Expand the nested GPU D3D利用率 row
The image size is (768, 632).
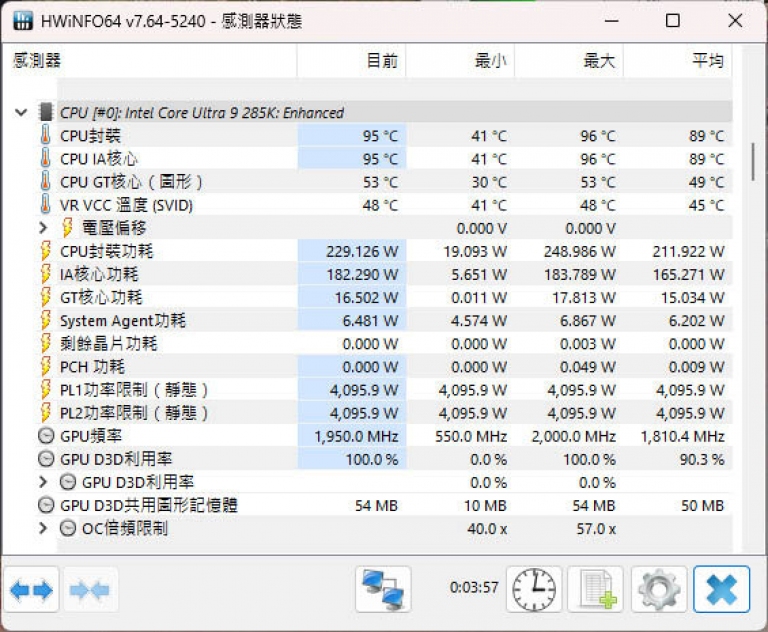(x=43, y=483)
